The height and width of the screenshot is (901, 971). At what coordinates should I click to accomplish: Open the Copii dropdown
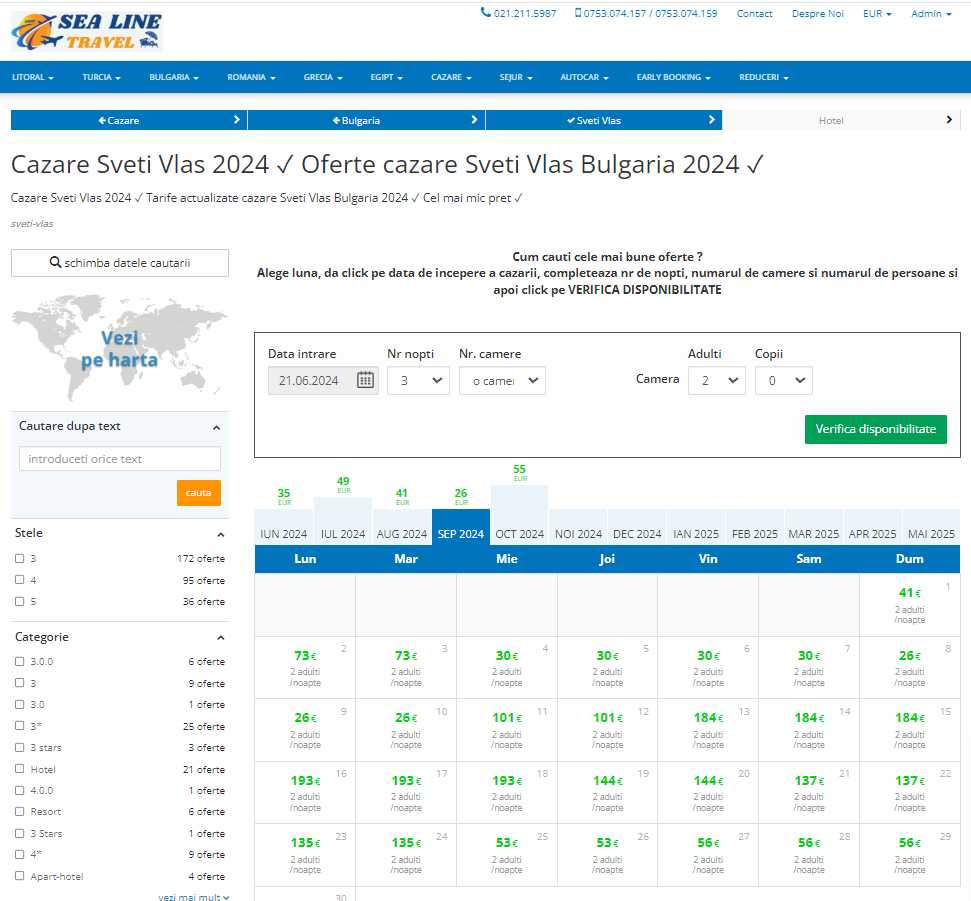click(x=783, y=380)
